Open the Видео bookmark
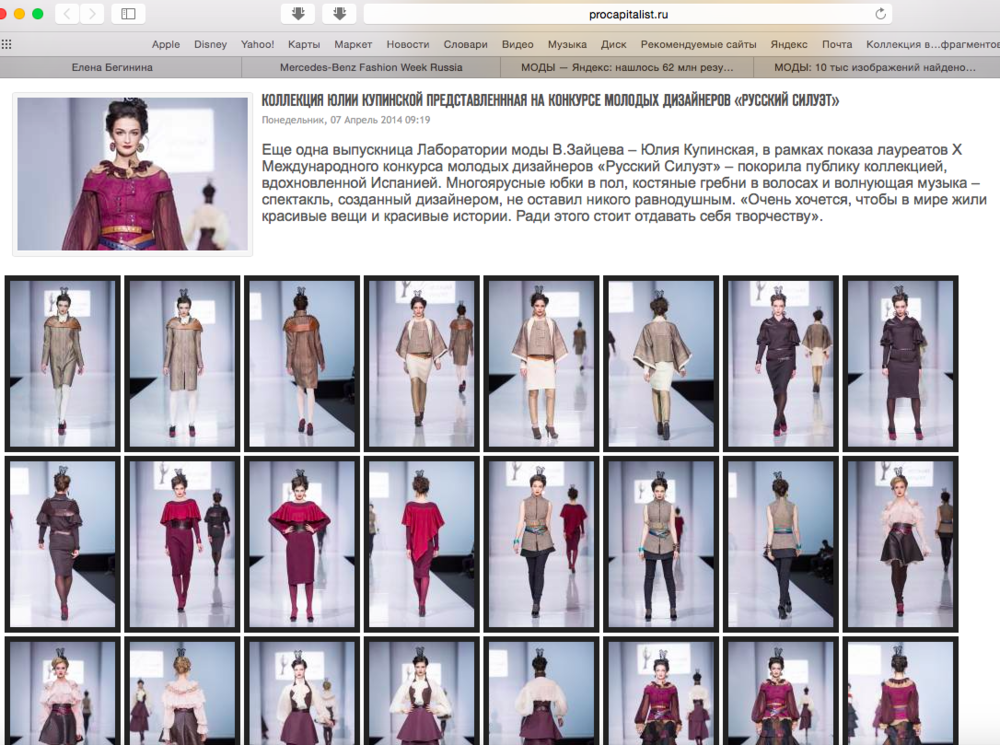 (517, 44)
